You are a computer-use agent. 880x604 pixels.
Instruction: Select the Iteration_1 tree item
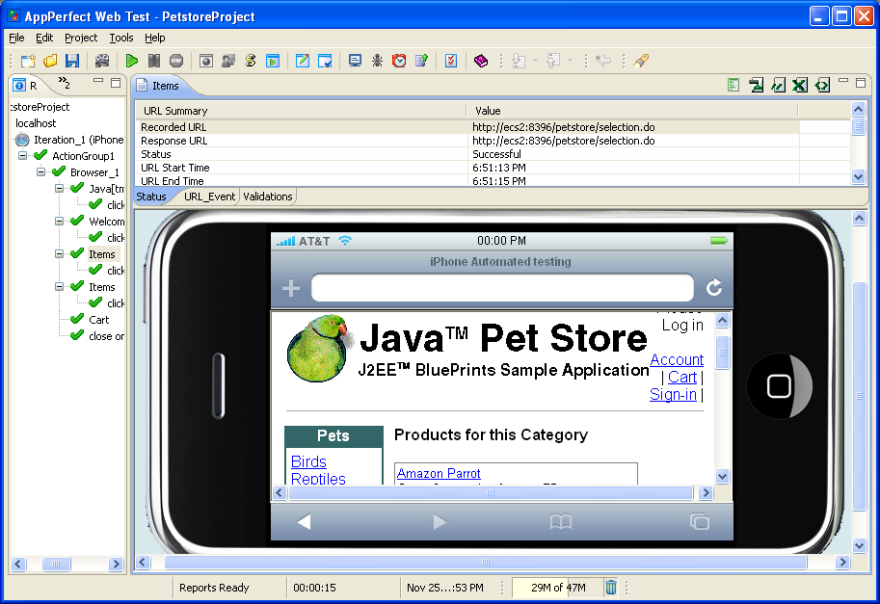click(x=78, y=139)
